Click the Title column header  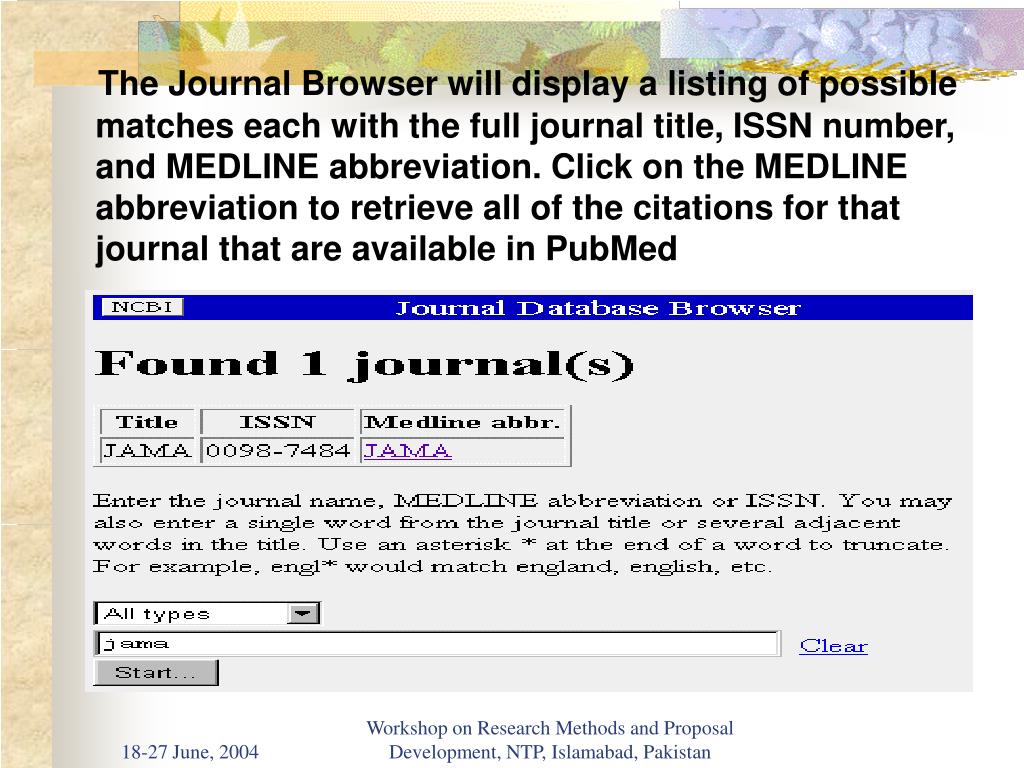(x=147, y=422)
